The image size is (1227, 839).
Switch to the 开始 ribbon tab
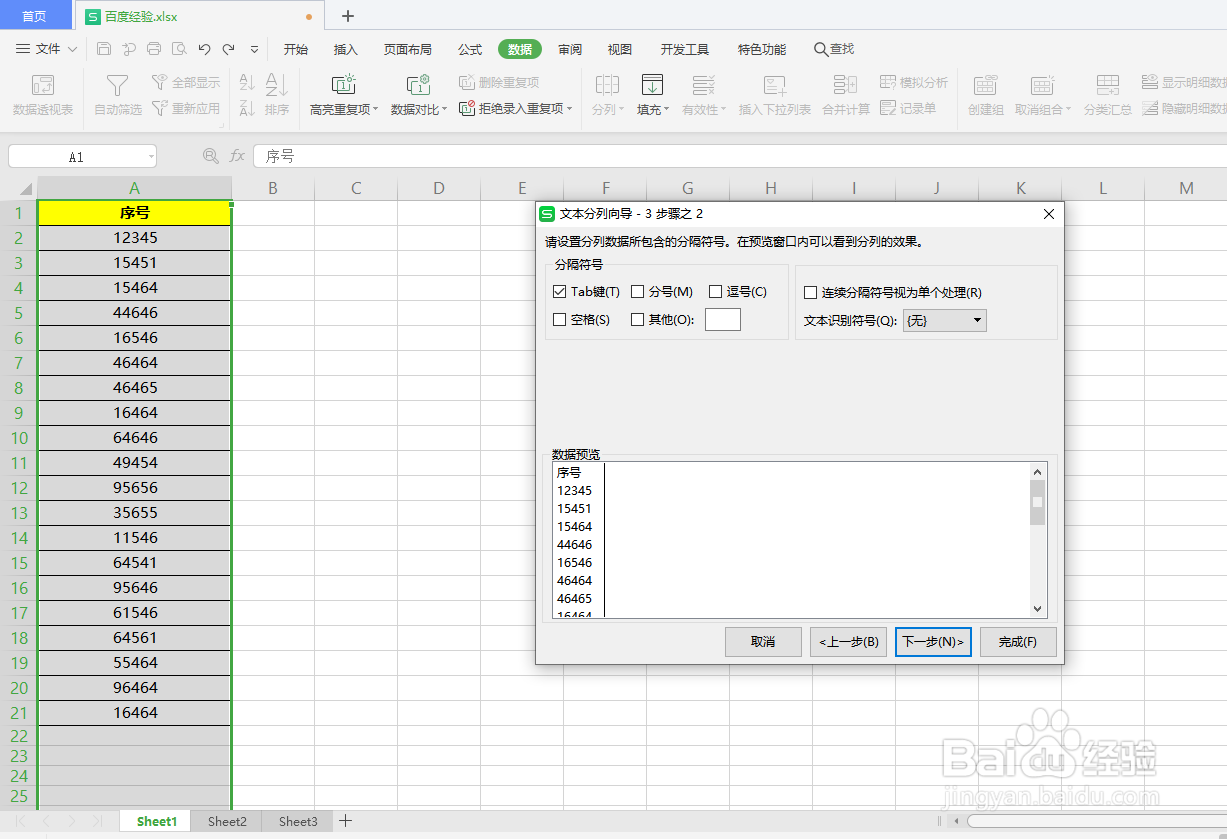click(295, 49)
